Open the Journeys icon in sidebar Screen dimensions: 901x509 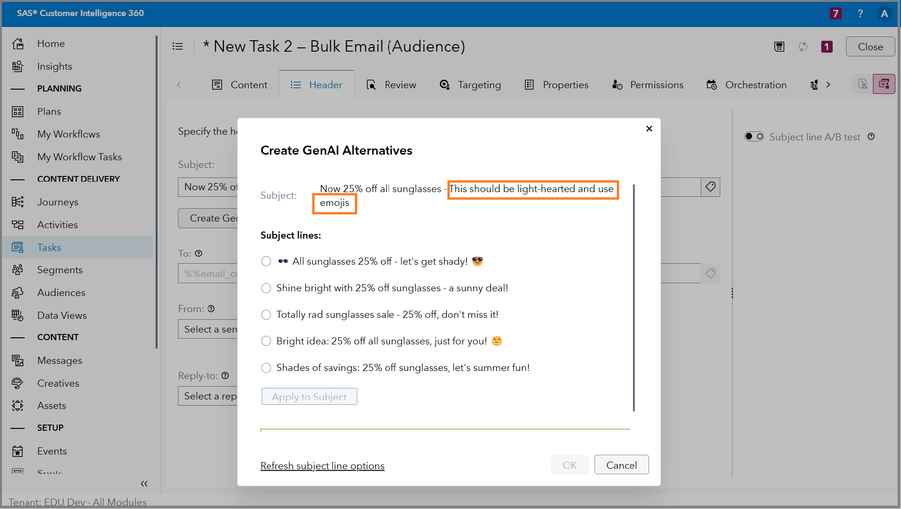(x=18, y=202)
